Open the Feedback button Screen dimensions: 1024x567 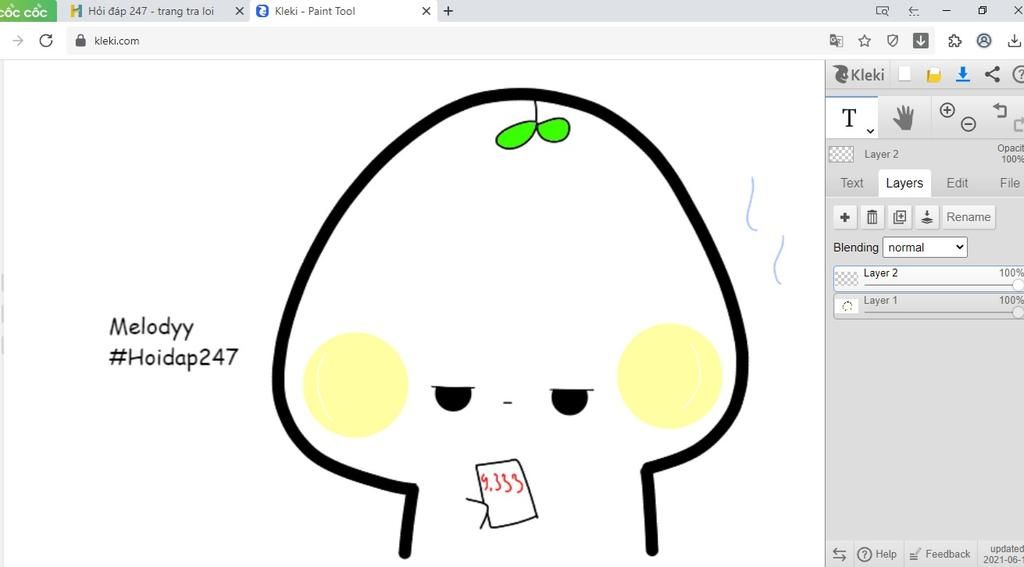940,554
